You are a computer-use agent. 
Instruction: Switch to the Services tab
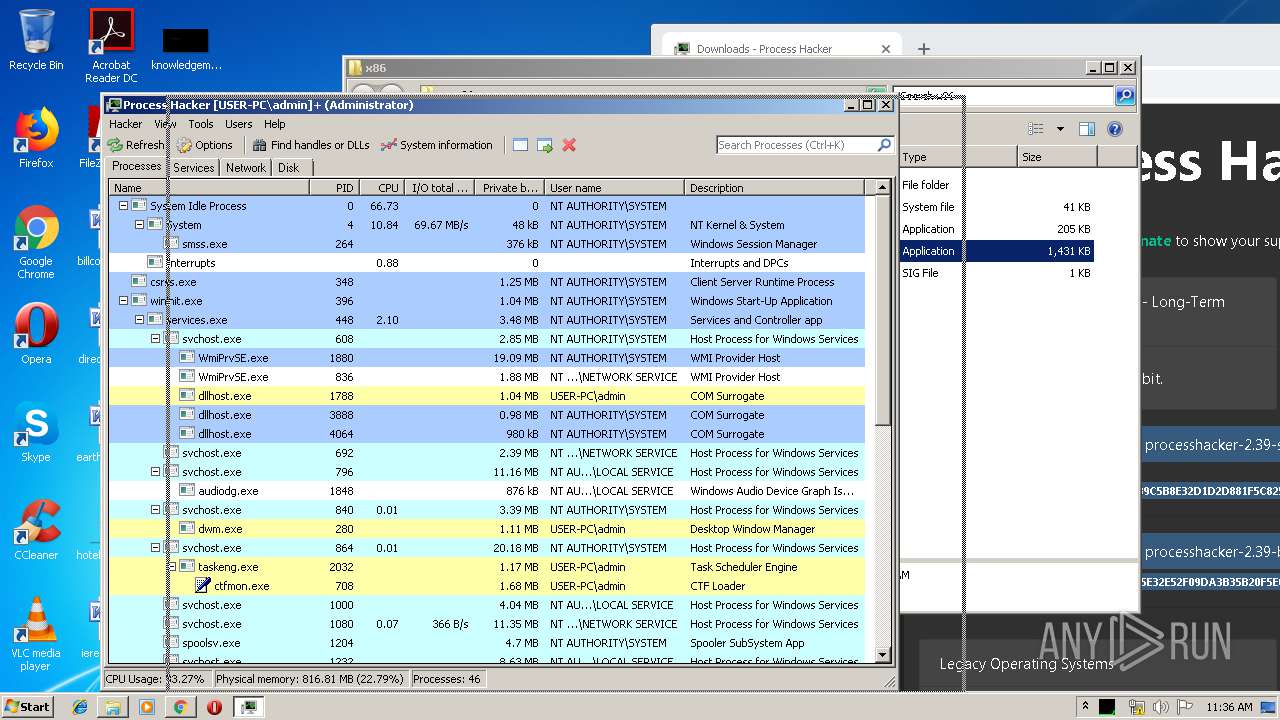[193, 168]
